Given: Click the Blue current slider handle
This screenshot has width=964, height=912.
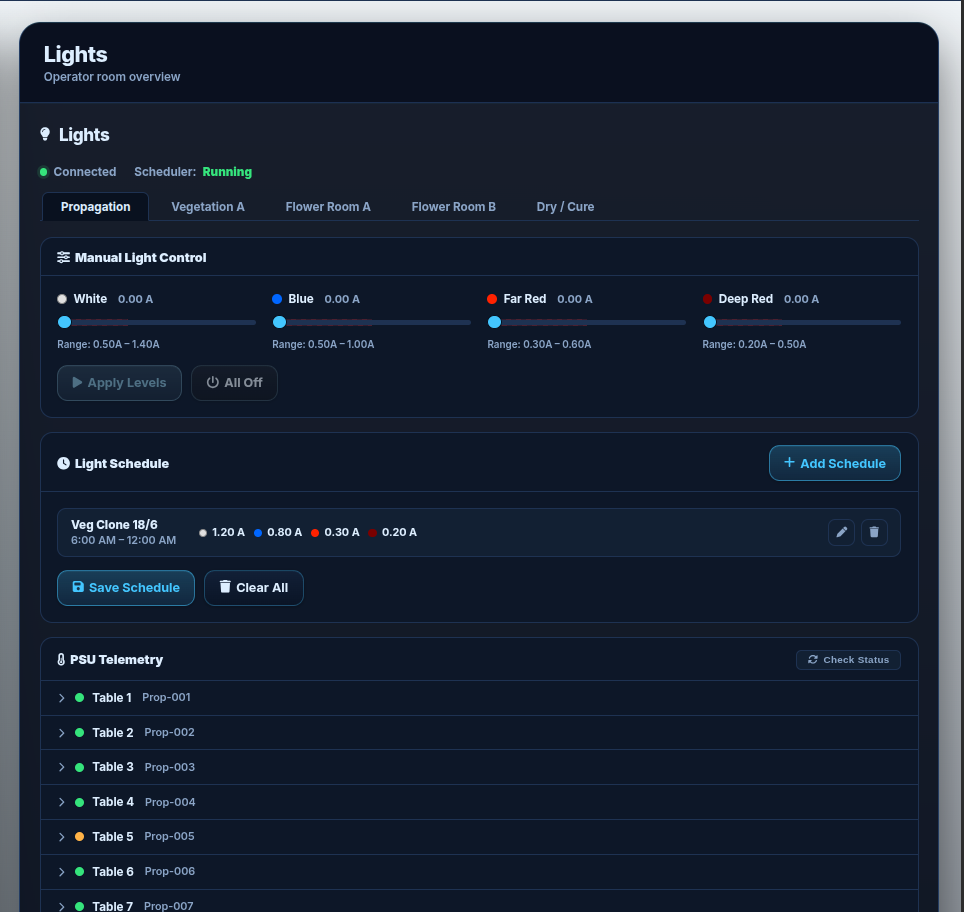Looking at the screenshot, I should tap(280, 322).
